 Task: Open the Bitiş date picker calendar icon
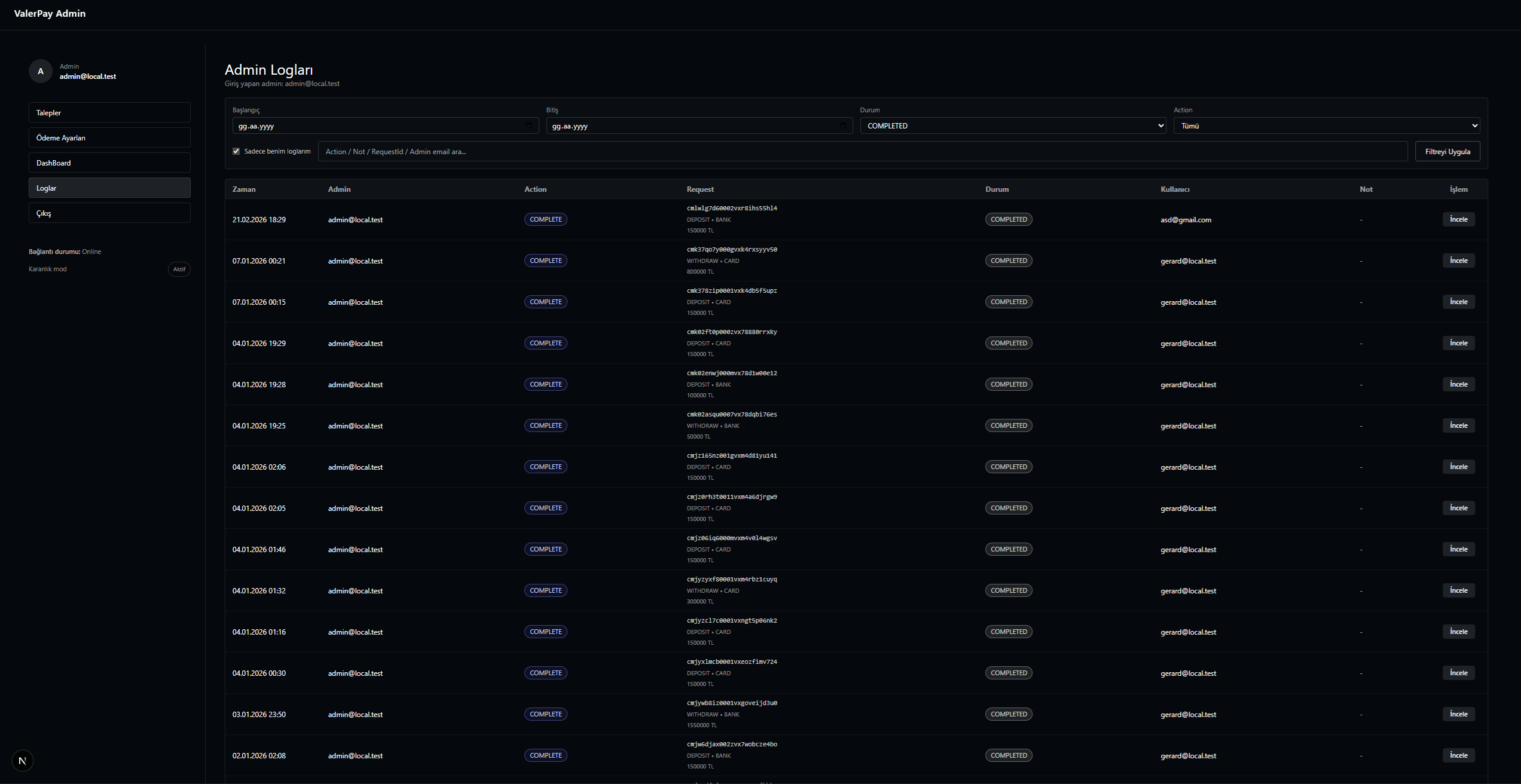click(x=842, y=125)
